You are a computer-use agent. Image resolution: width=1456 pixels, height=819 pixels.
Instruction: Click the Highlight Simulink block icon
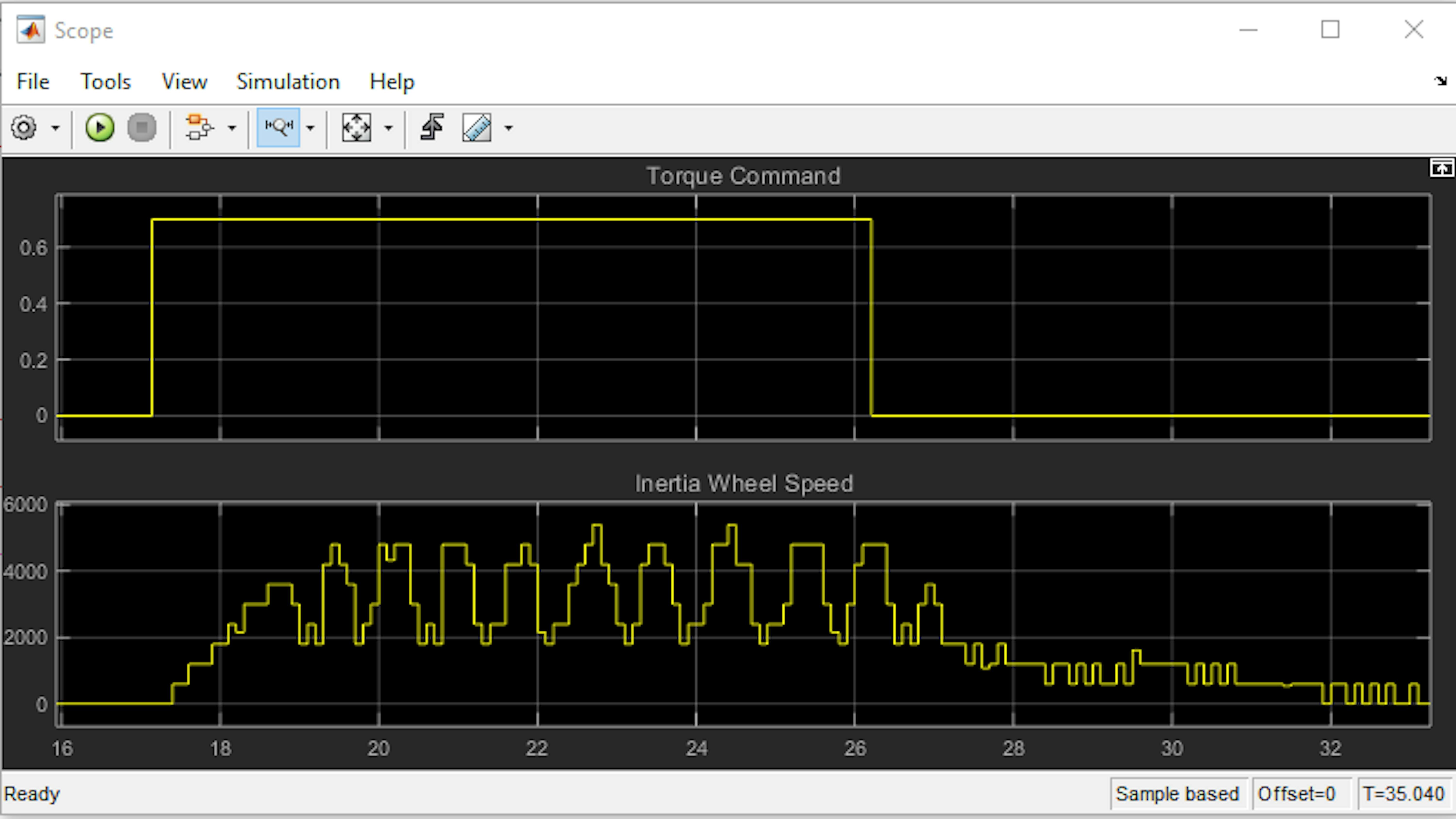(x=199, y=128)
